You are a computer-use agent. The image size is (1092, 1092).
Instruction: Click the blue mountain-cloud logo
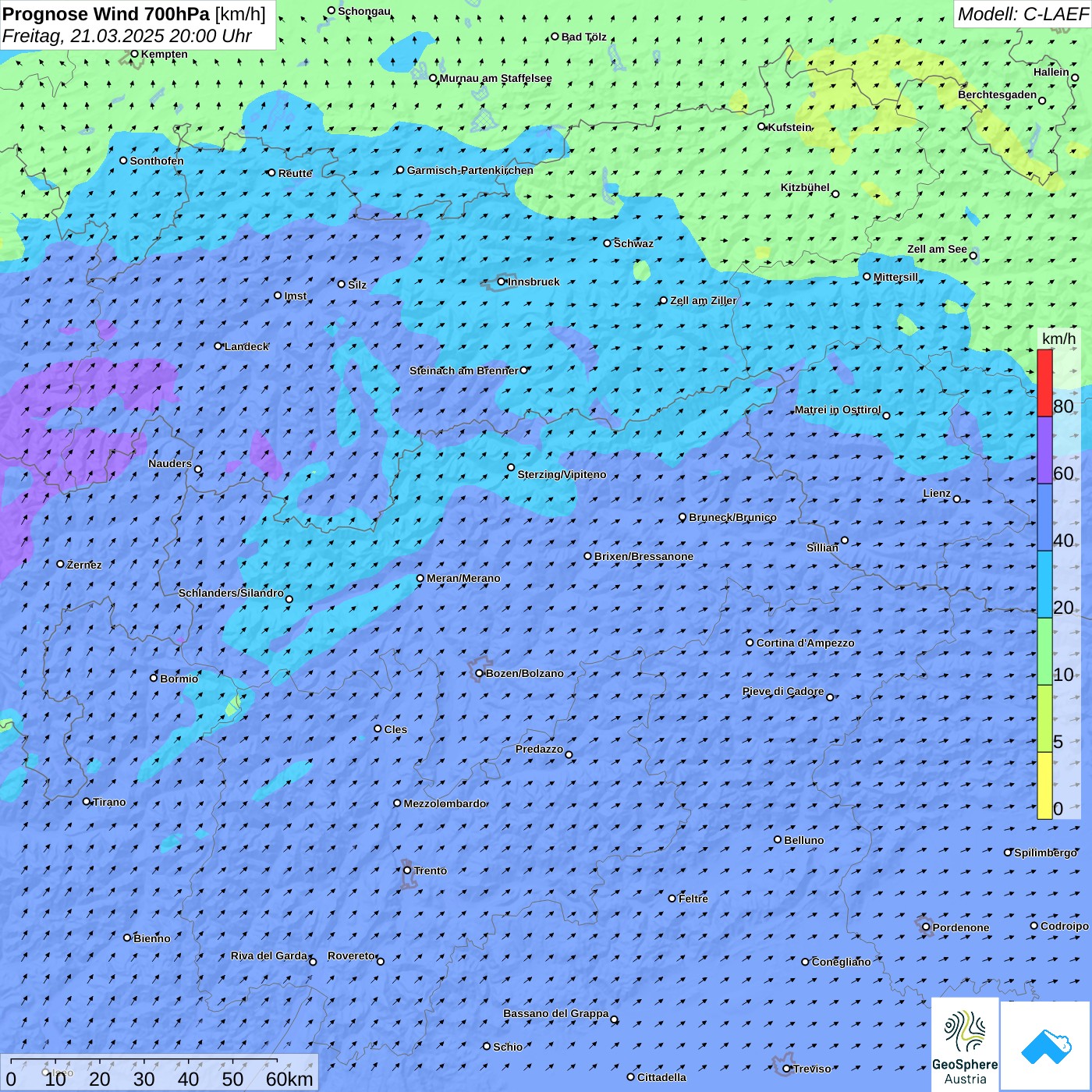[x=1045, y=1045]
